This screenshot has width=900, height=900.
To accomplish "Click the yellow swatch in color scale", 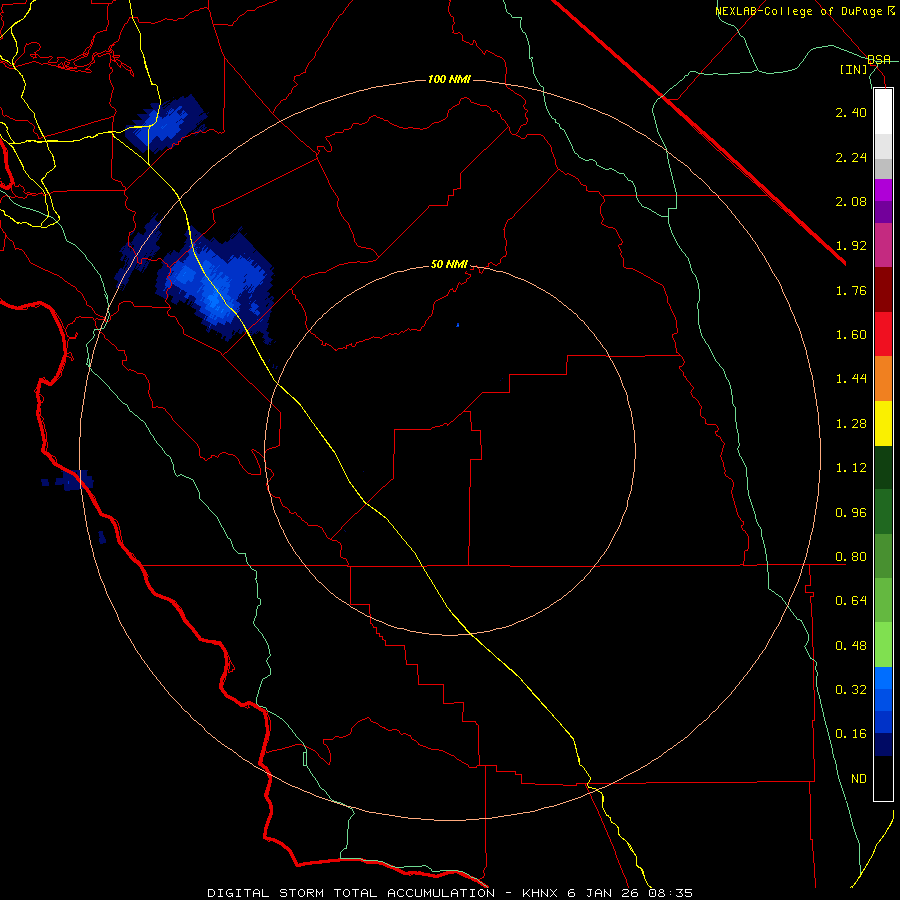I will (883, 423).
